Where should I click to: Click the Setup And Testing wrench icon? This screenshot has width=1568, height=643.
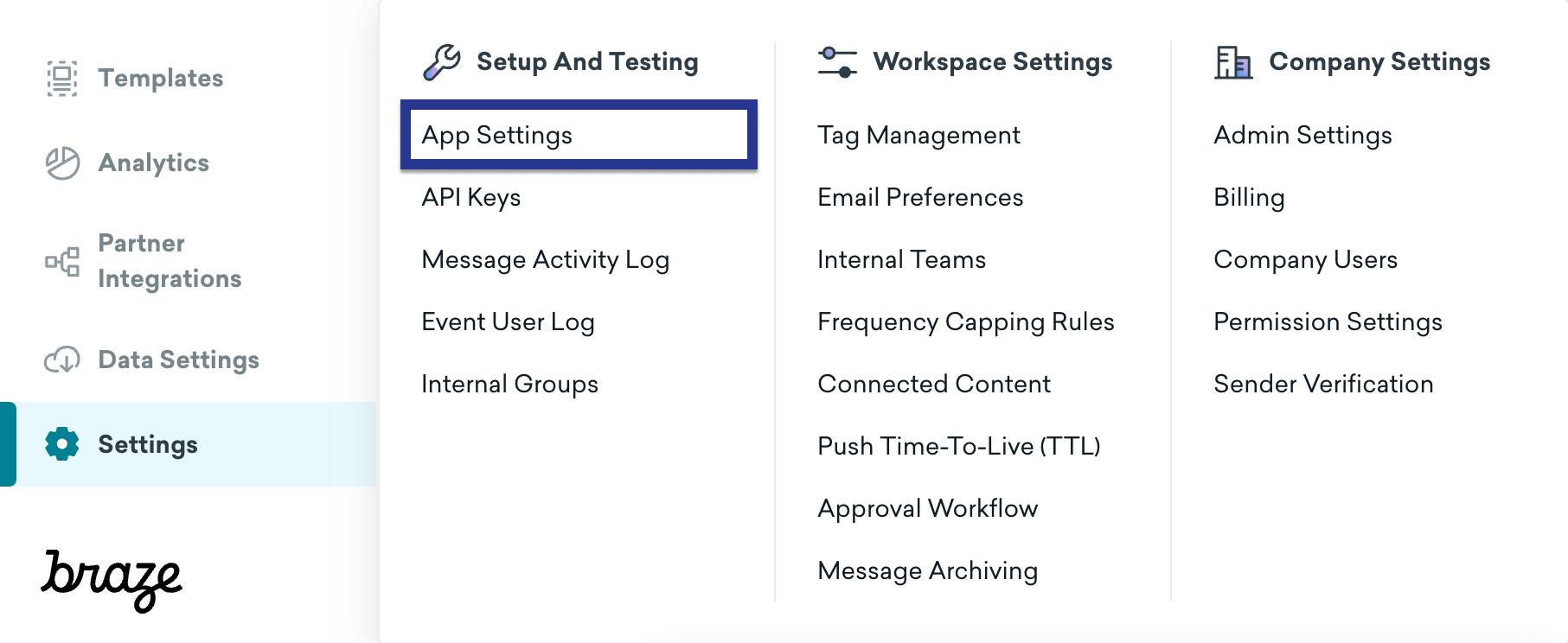click(442, 62)
